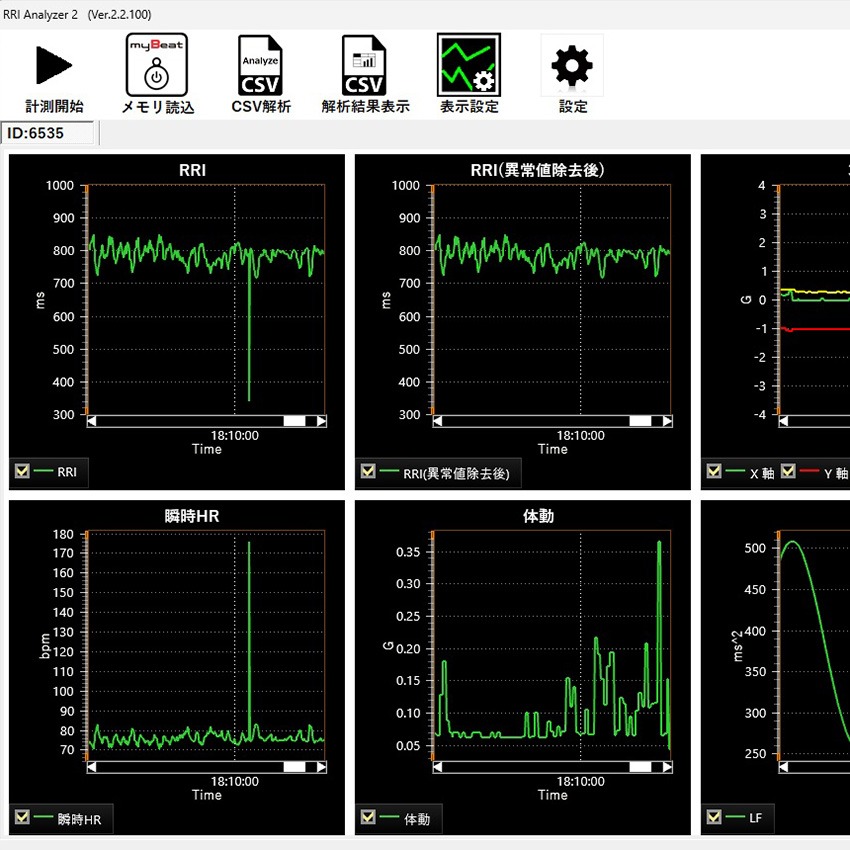Open analysis results via 解析結果表示 icon
This screenshot has width=850, height=850.
coord(364,64)
